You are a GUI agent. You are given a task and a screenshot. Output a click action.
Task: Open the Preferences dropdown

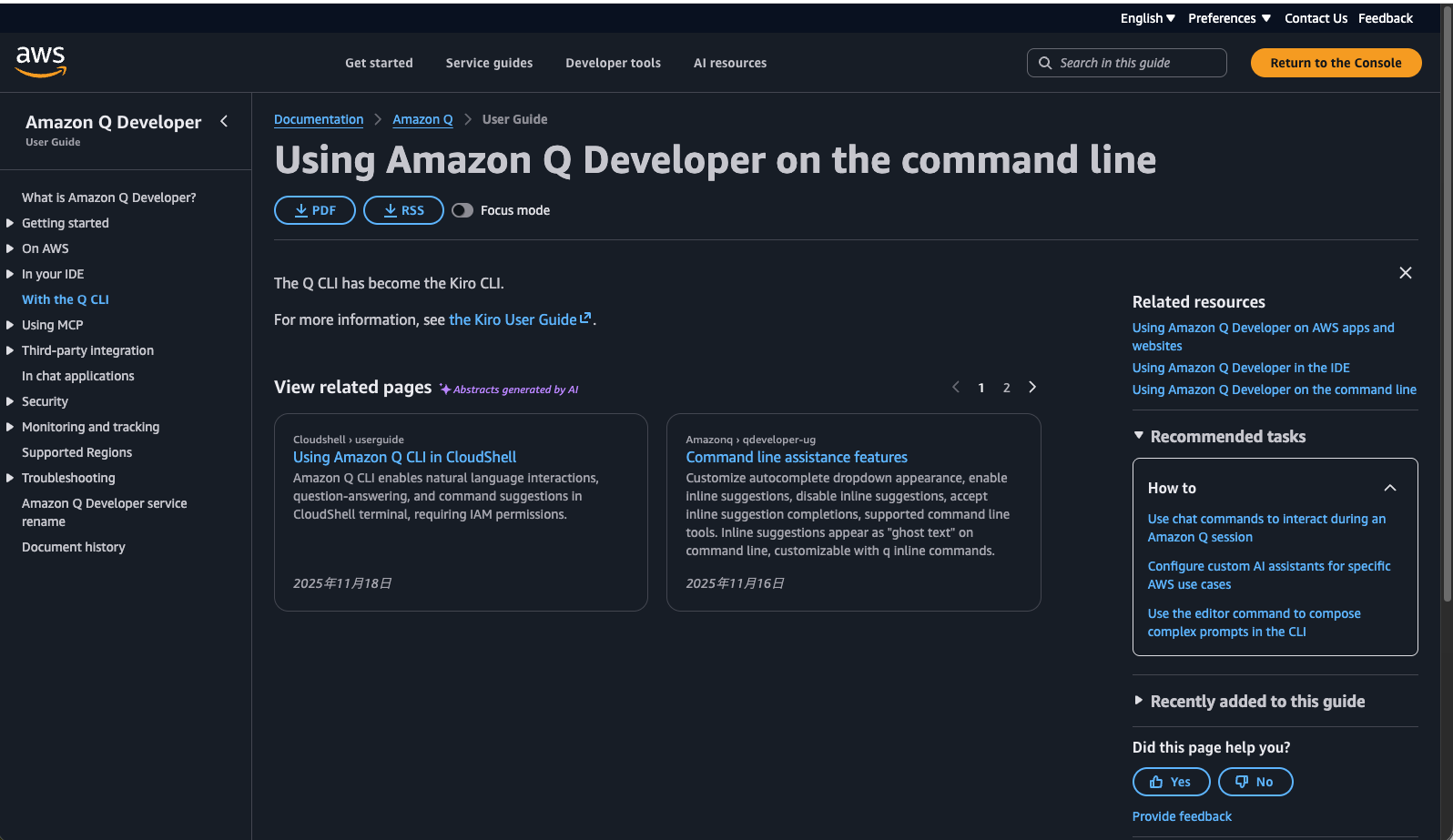click(x=1229, y=18)
